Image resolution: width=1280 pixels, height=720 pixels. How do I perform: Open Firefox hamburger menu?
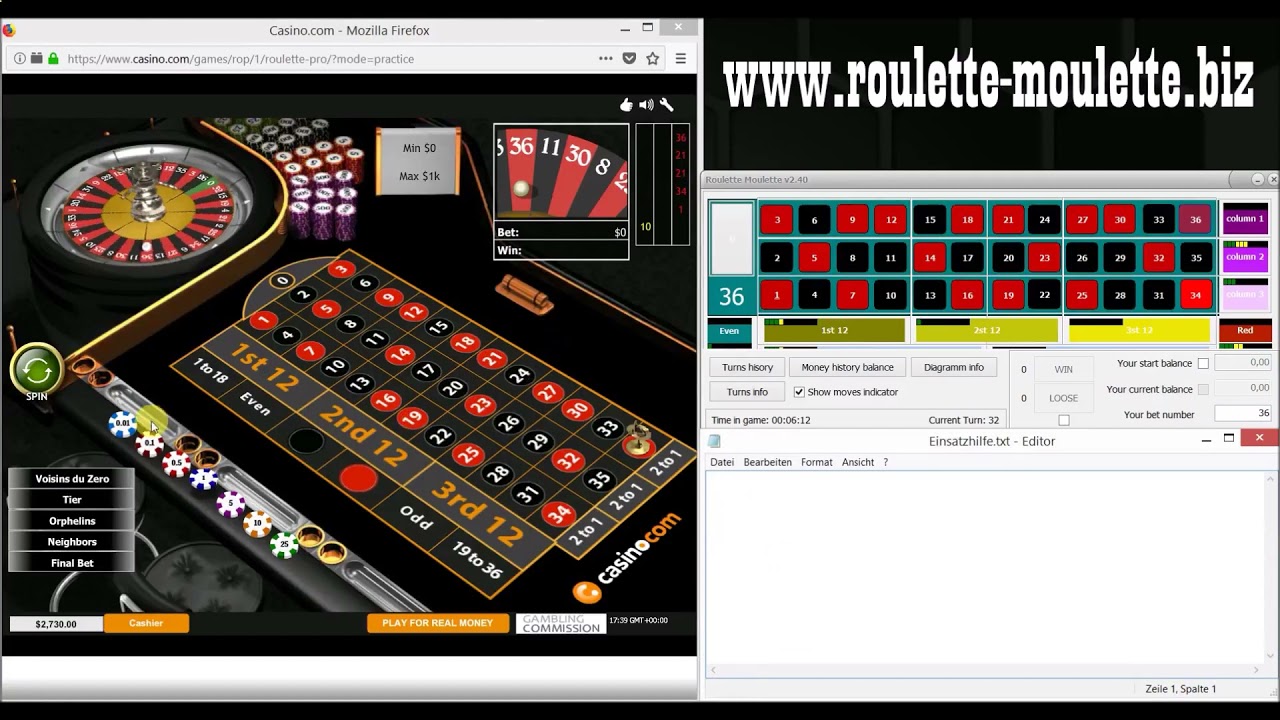(681, 59)
